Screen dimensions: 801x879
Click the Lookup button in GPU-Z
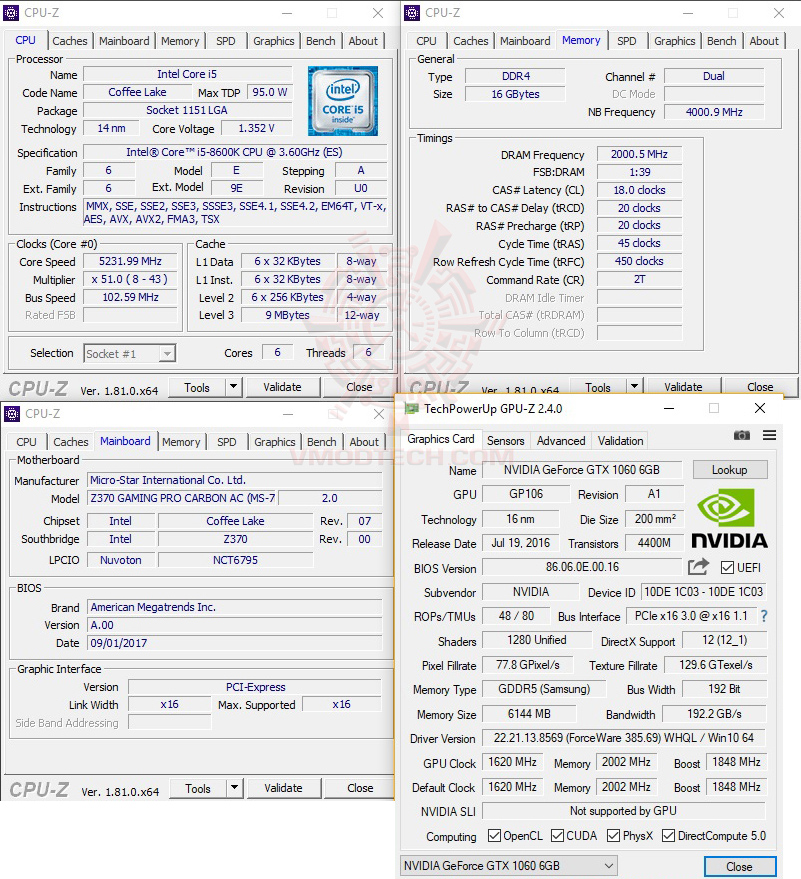point(729,469)
